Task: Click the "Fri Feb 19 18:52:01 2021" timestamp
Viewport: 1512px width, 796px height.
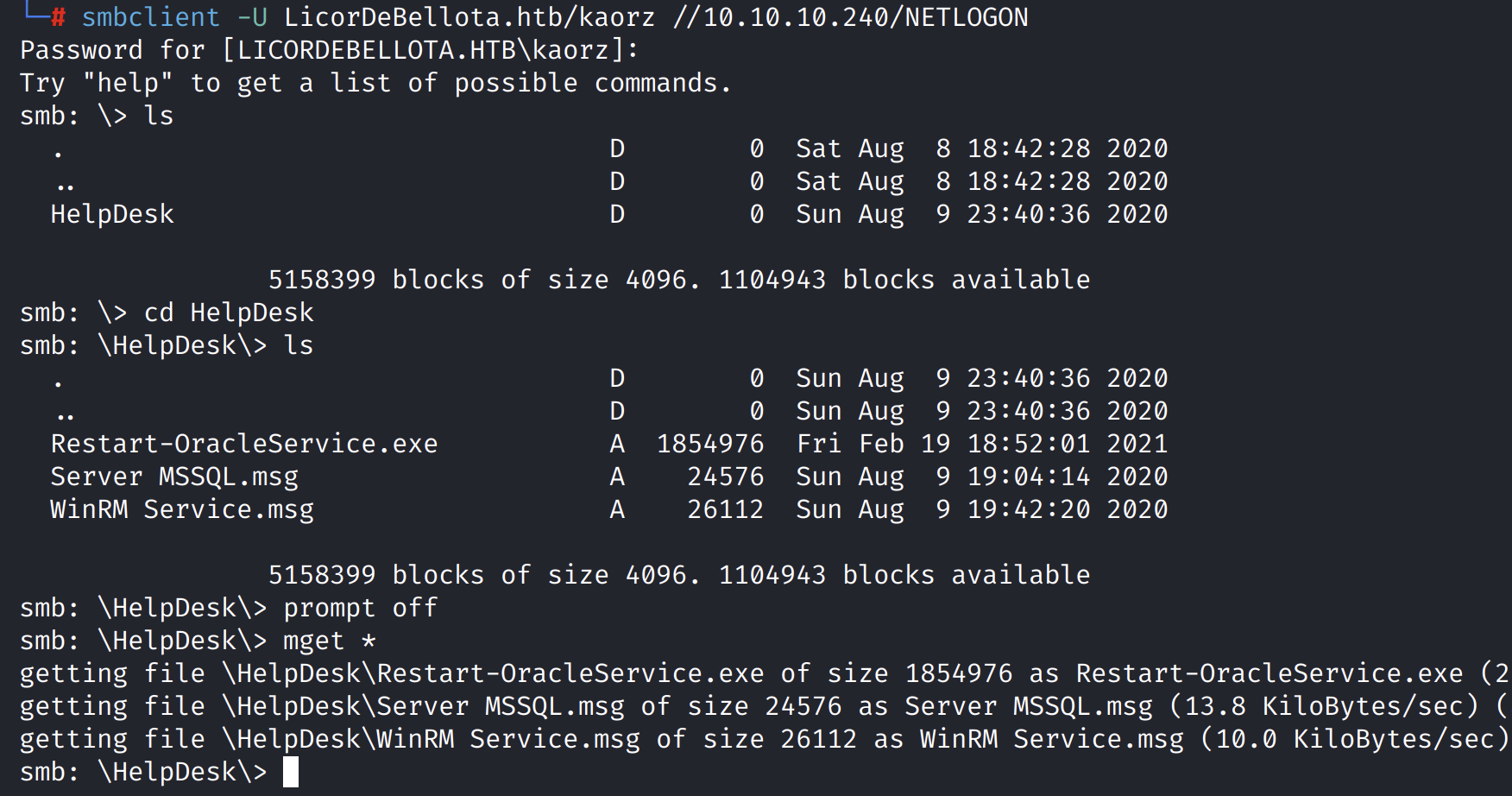Action: 982,444
